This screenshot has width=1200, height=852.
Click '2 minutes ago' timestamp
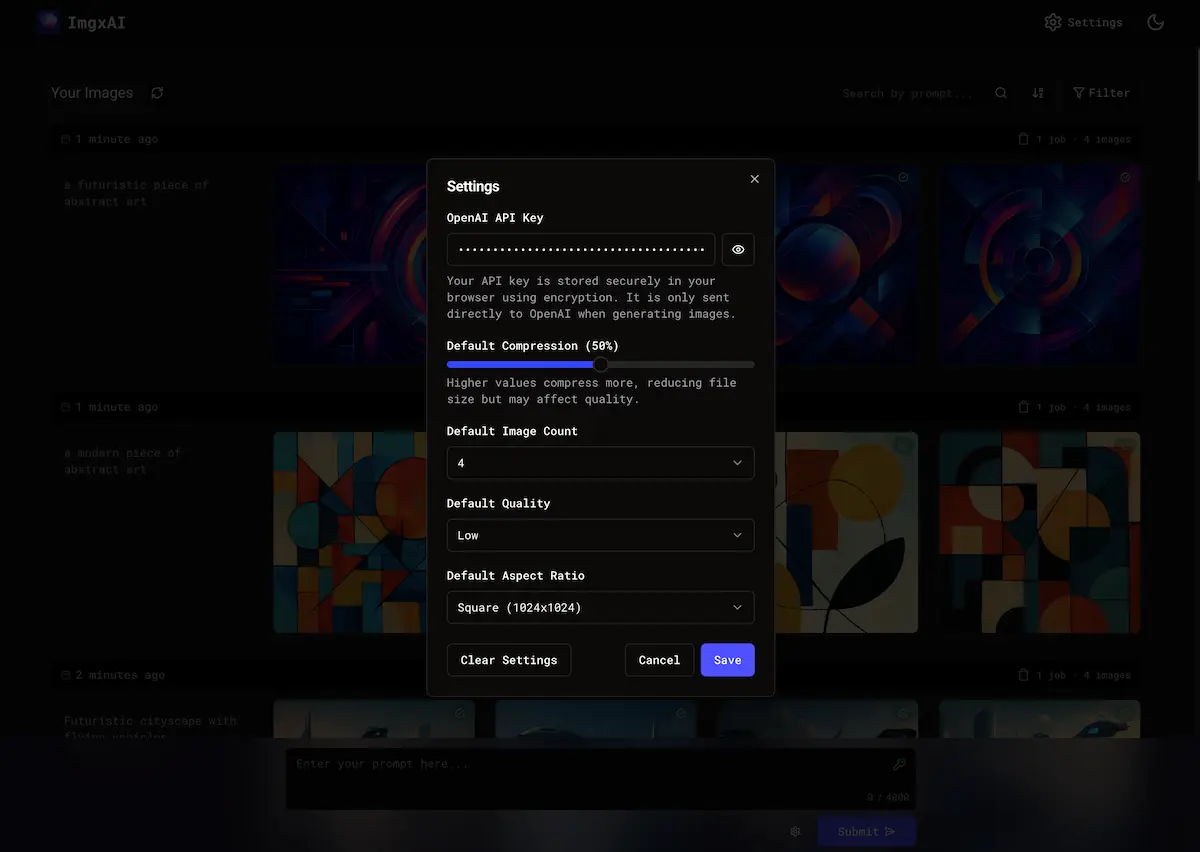click(120, 675)
